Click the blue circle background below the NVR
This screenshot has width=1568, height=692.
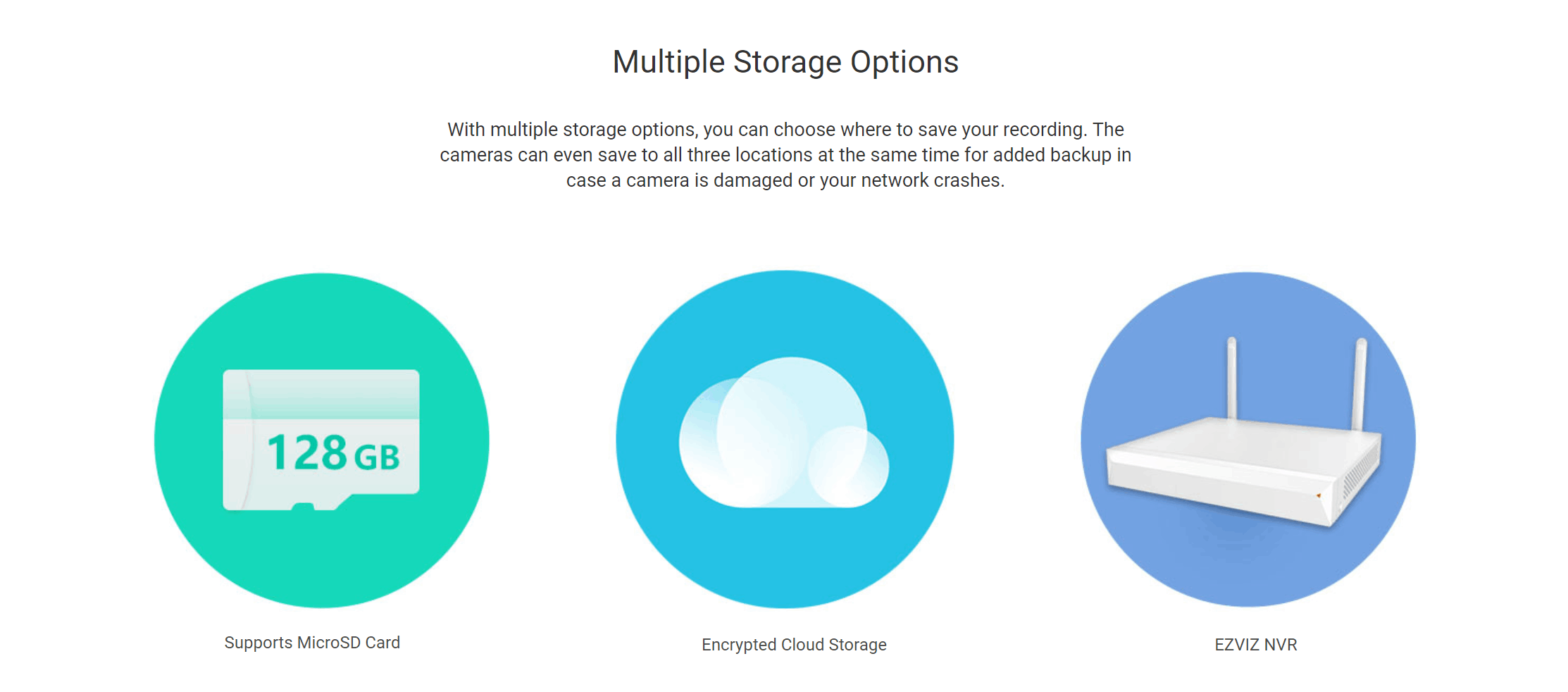[1248, 564]
